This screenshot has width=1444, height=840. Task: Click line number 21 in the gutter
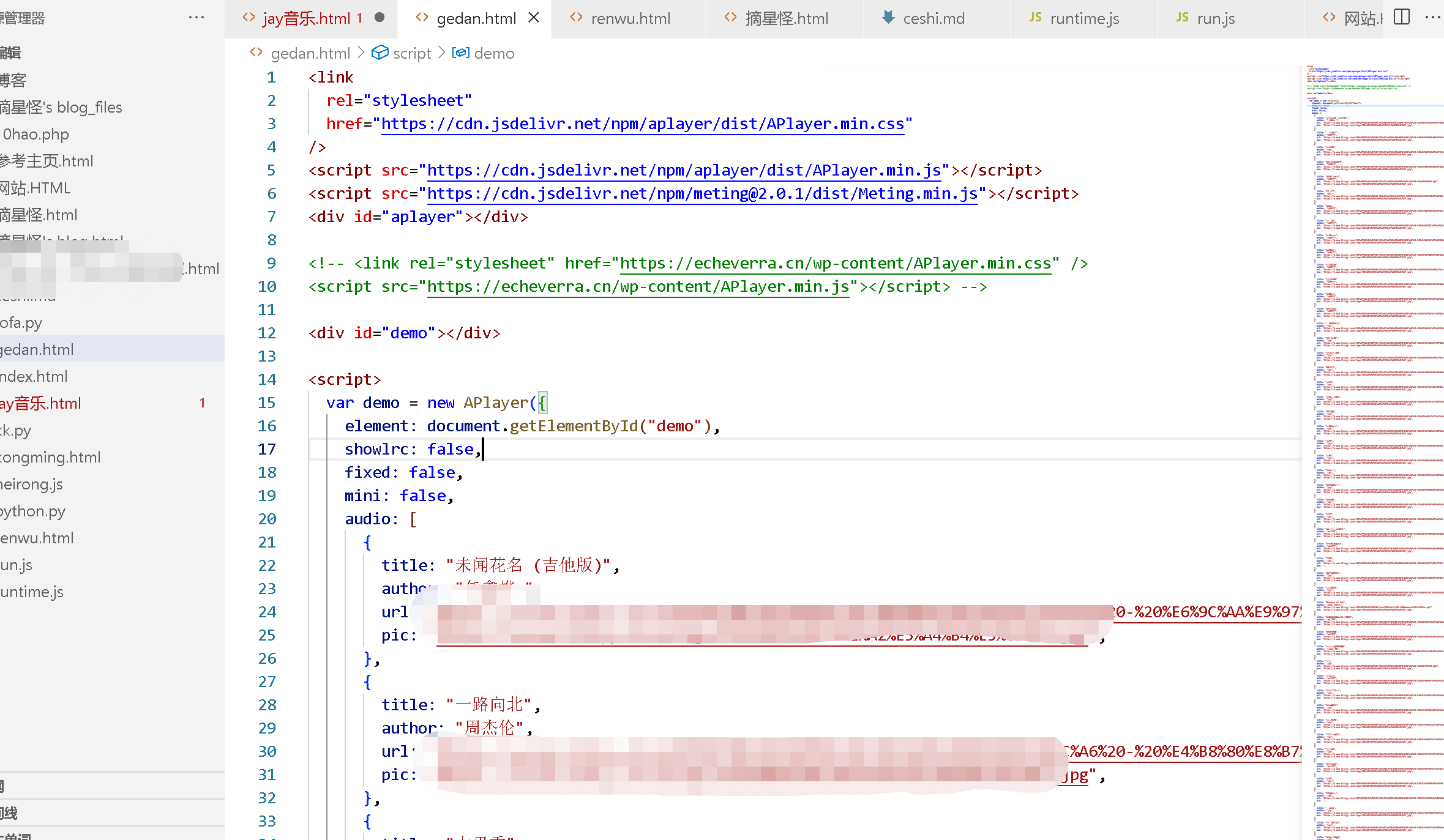pyautogui.click(x=267, y=542)
